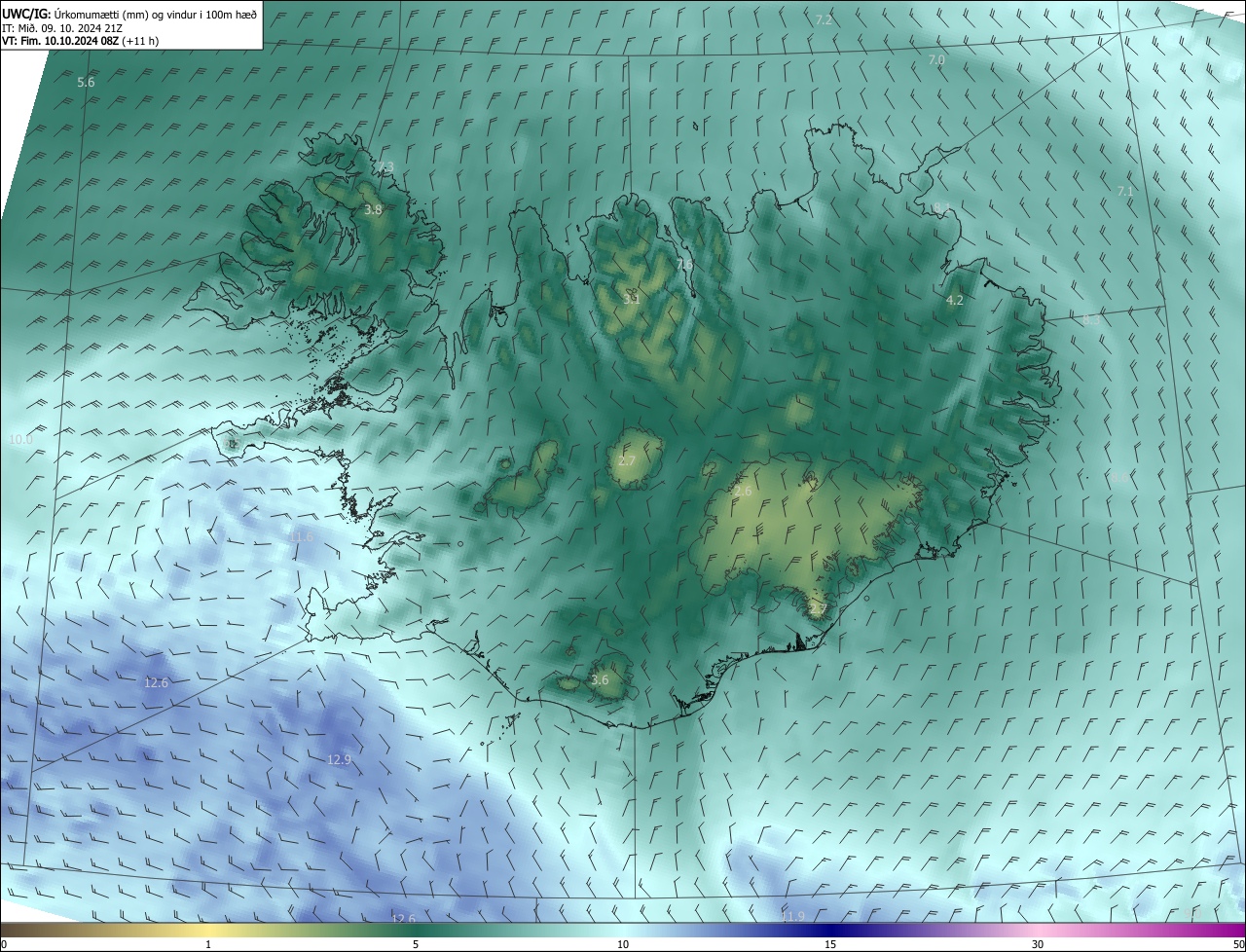Click the color scale tick labeled 10
Image resolution: width=1246 pixels, height=952 pixels.
coord(623,944)
